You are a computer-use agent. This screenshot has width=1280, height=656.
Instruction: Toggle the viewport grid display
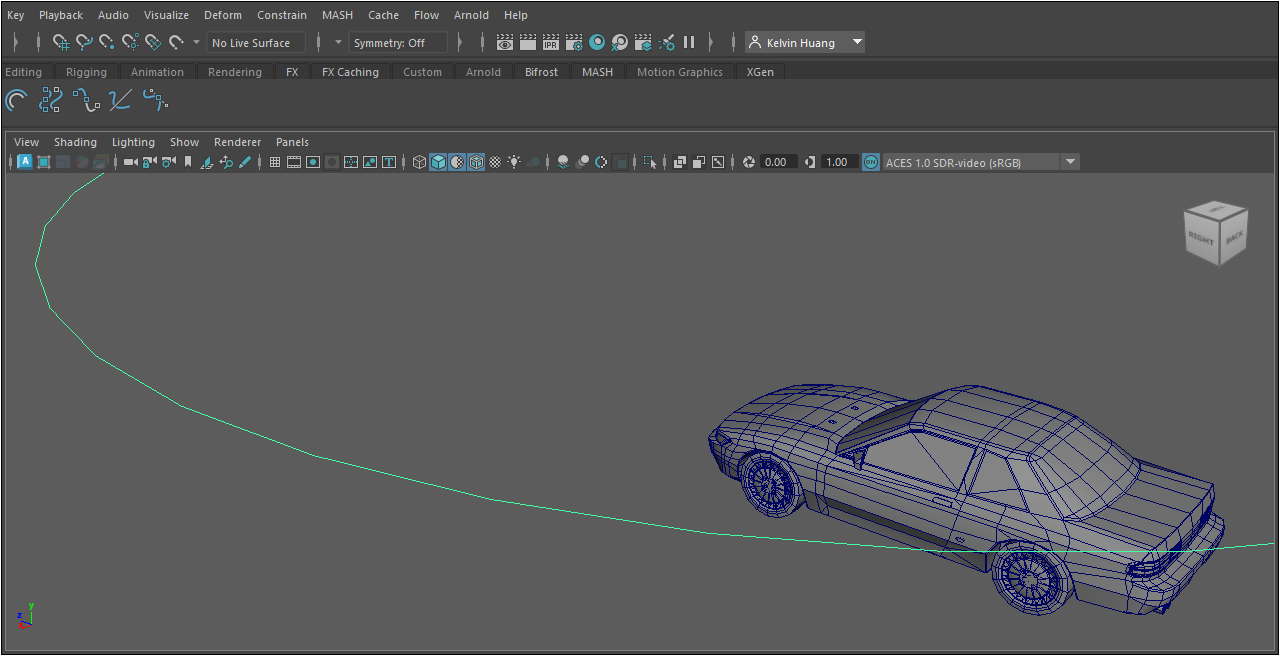[275, 162]
